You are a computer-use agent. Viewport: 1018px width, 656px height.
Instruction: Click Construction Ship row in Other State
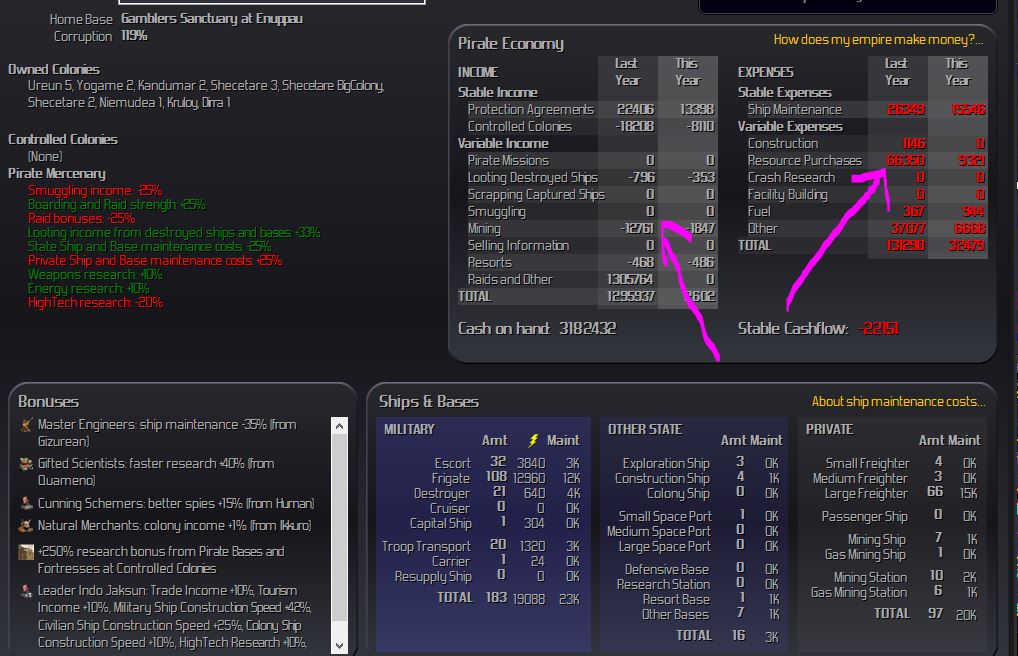click(x=693, y=478)
